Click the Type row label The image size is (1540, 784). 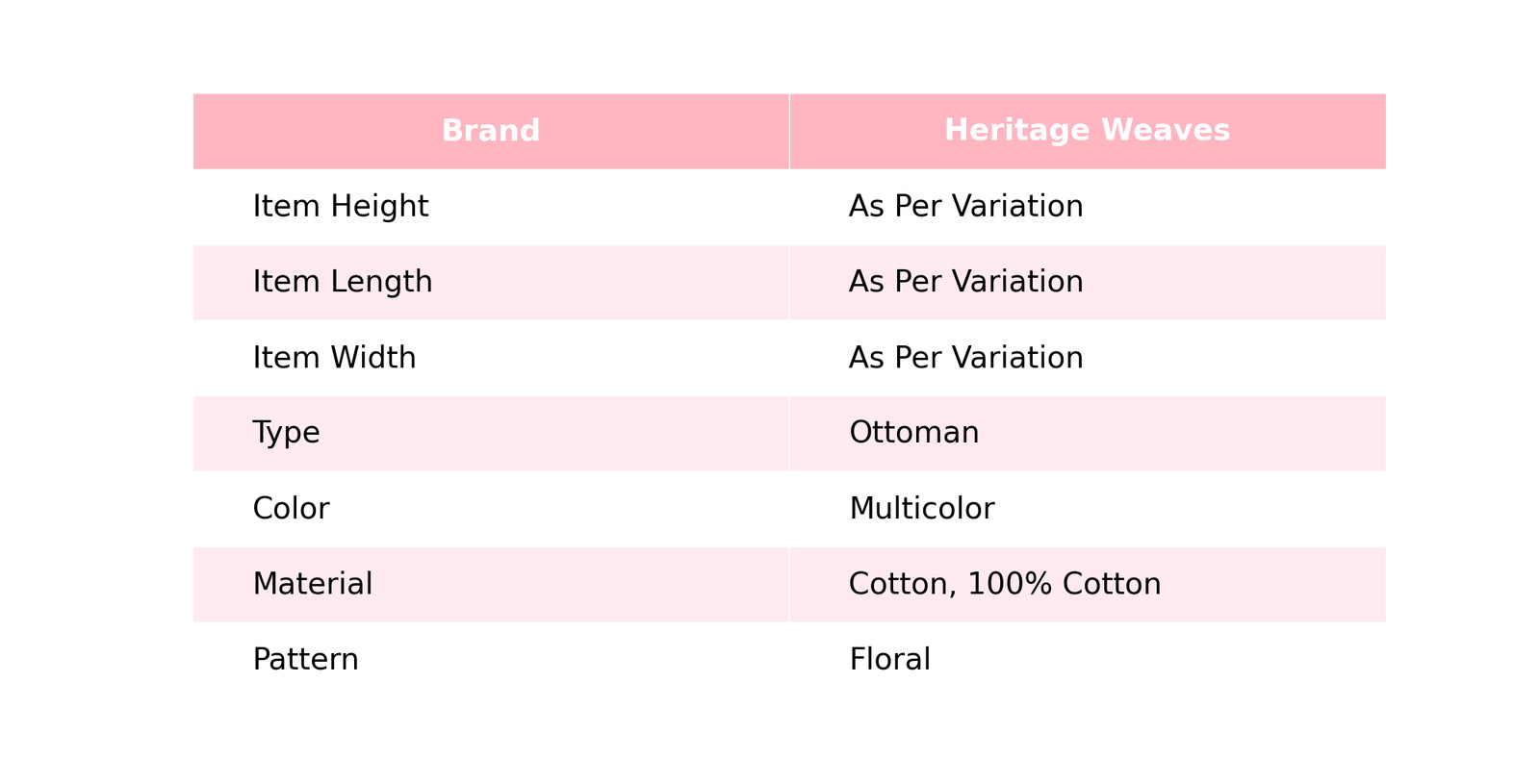[x=286, y=433]
